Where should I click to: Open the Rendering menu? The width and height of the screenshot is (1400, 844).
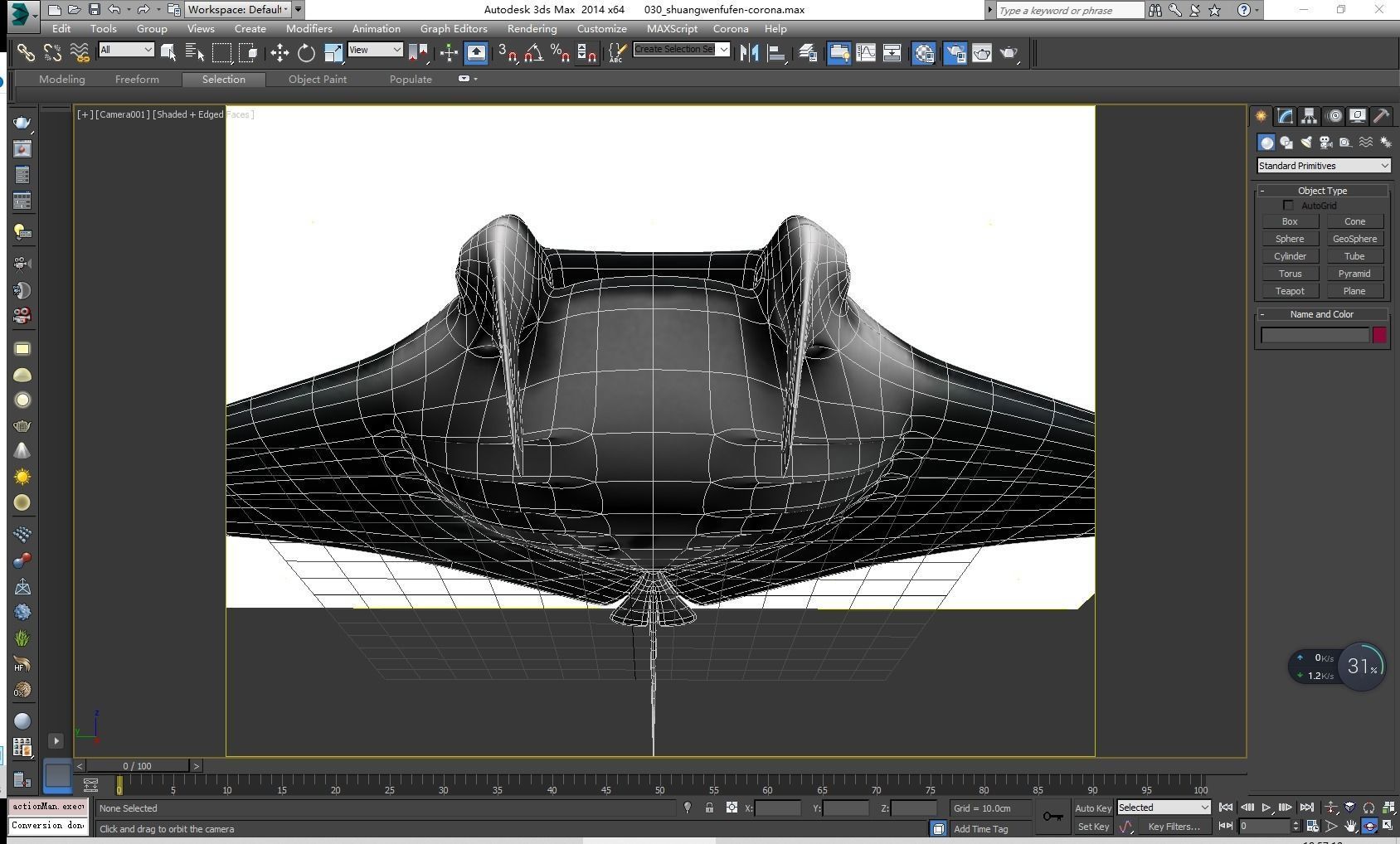pyautogui.click(x=532, y=28)
